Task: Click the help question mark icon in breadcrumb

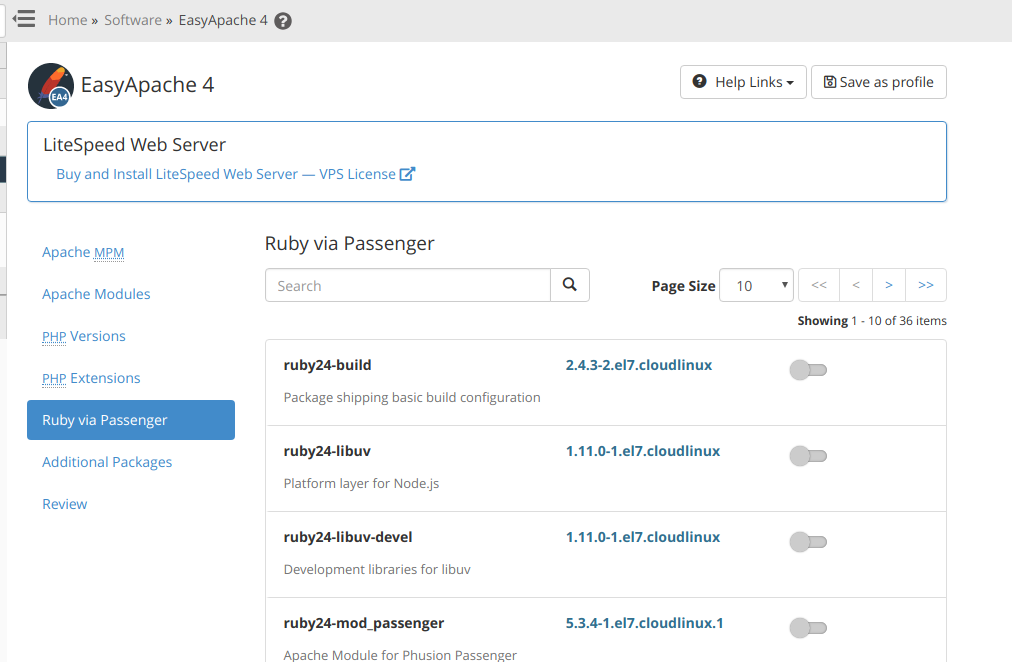Action: click(x=283, y=21)
